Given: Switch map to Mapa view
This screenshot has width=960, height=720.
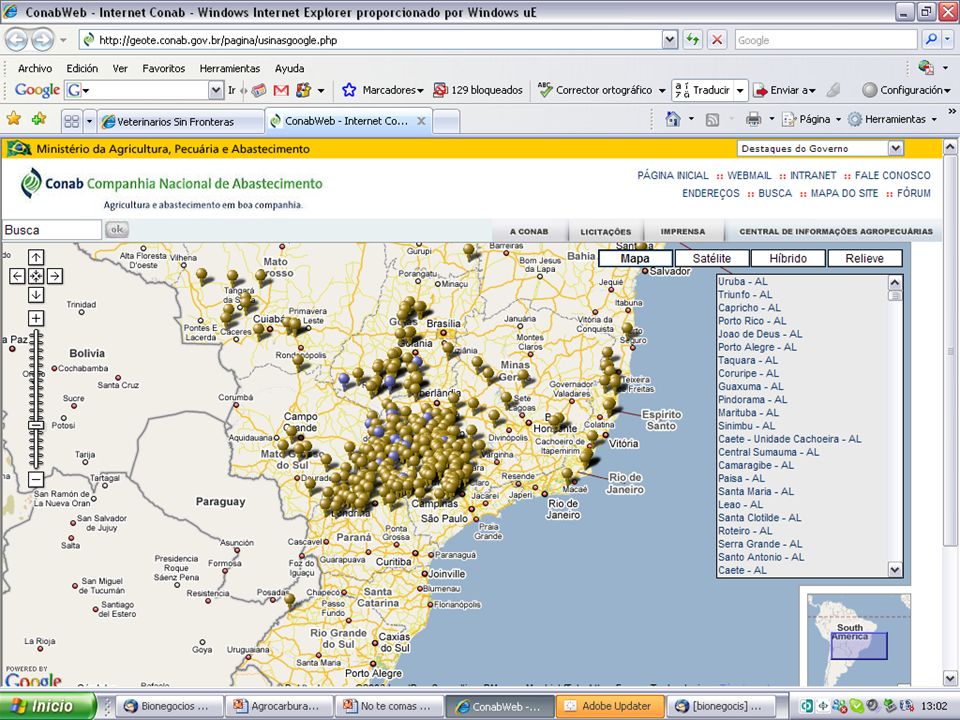Looking at the screenshot, I should 635,258.
